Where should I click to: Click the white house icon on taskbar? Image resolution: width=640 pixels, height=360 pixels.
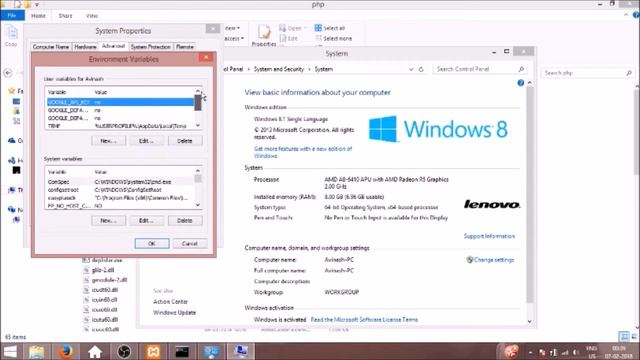95,351
